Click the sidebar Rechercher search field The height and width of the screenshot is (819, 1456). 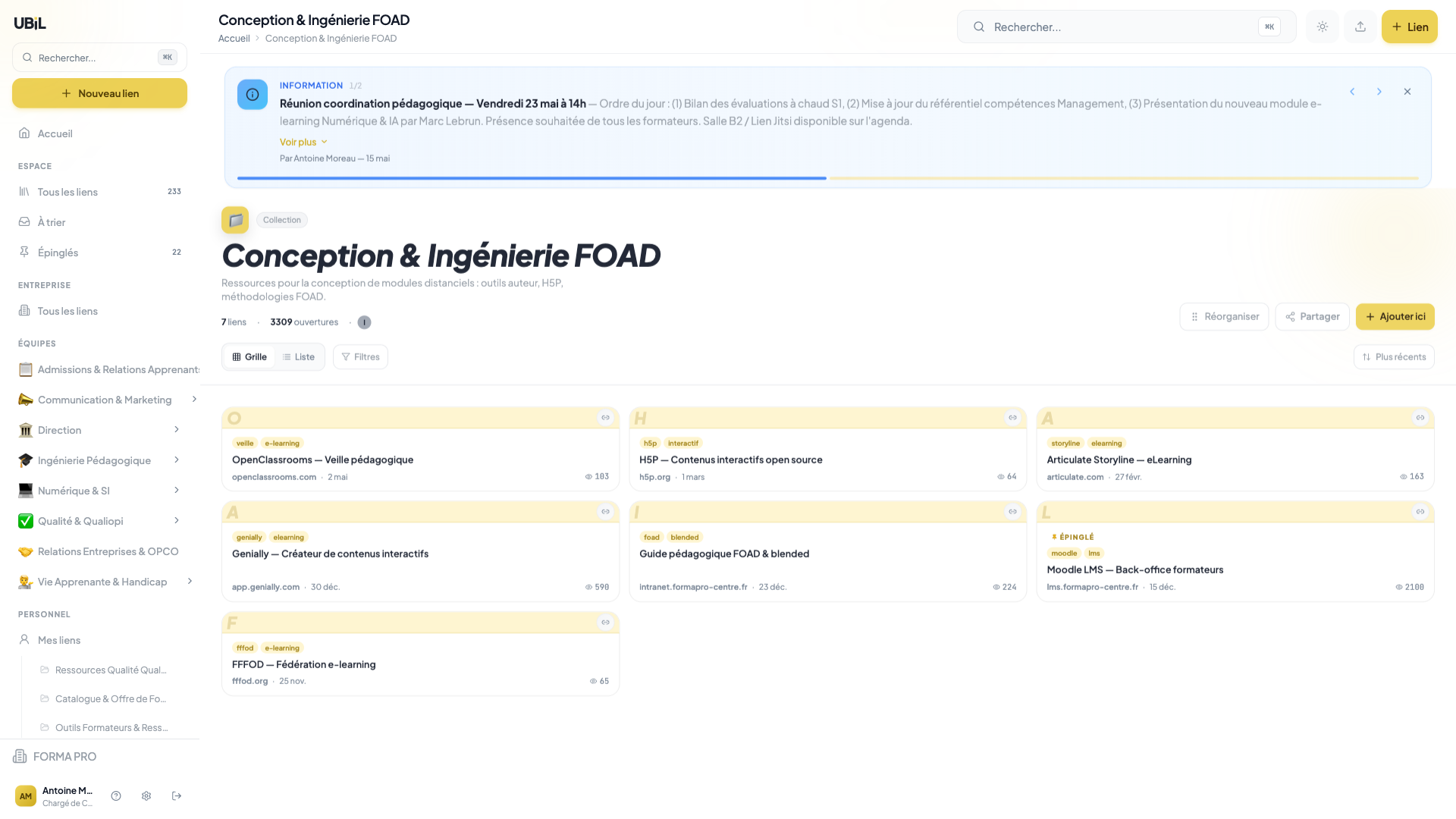[99, 58]
